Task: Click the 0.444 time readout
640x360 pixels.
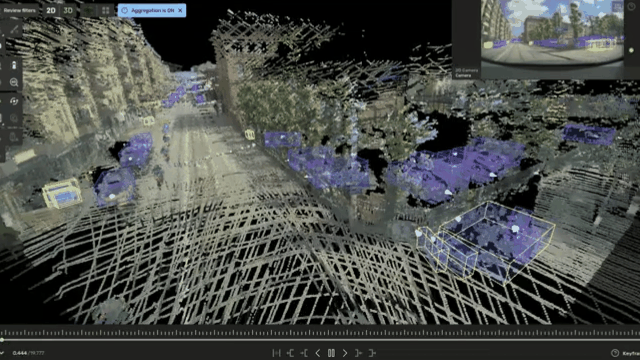Action: (20, 353)
